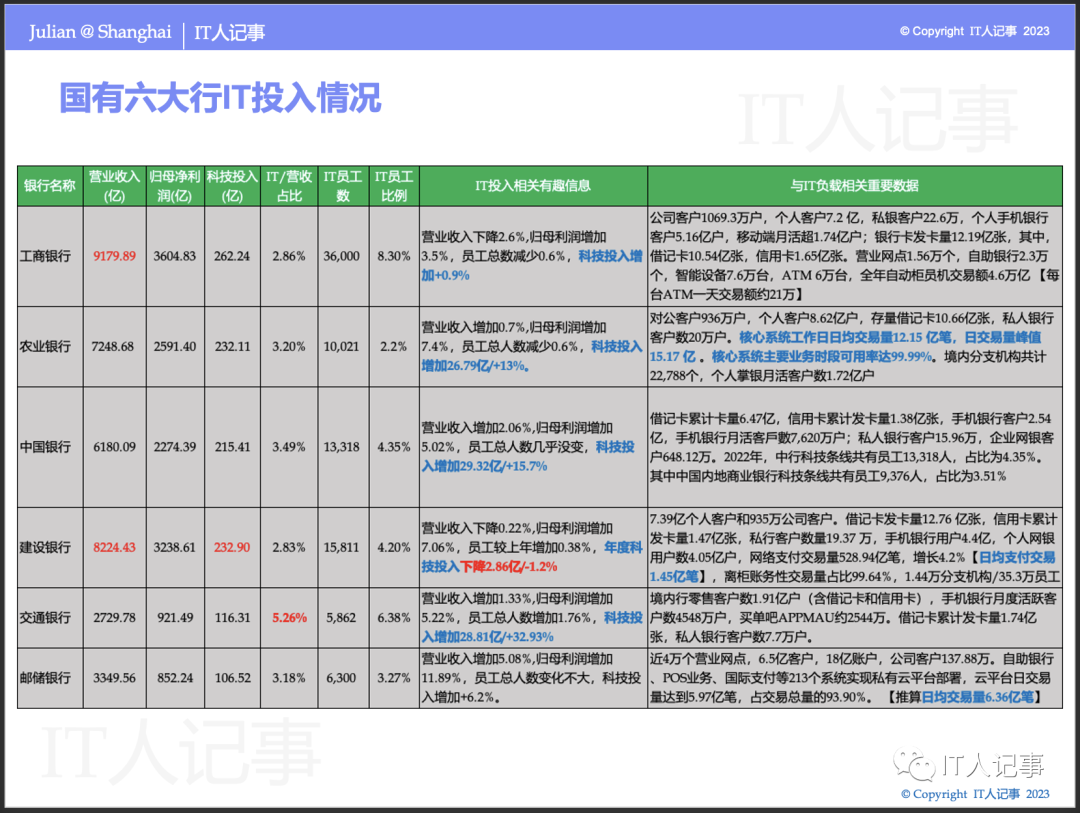Click the IT staff count 5,862

tap(342, 618)
